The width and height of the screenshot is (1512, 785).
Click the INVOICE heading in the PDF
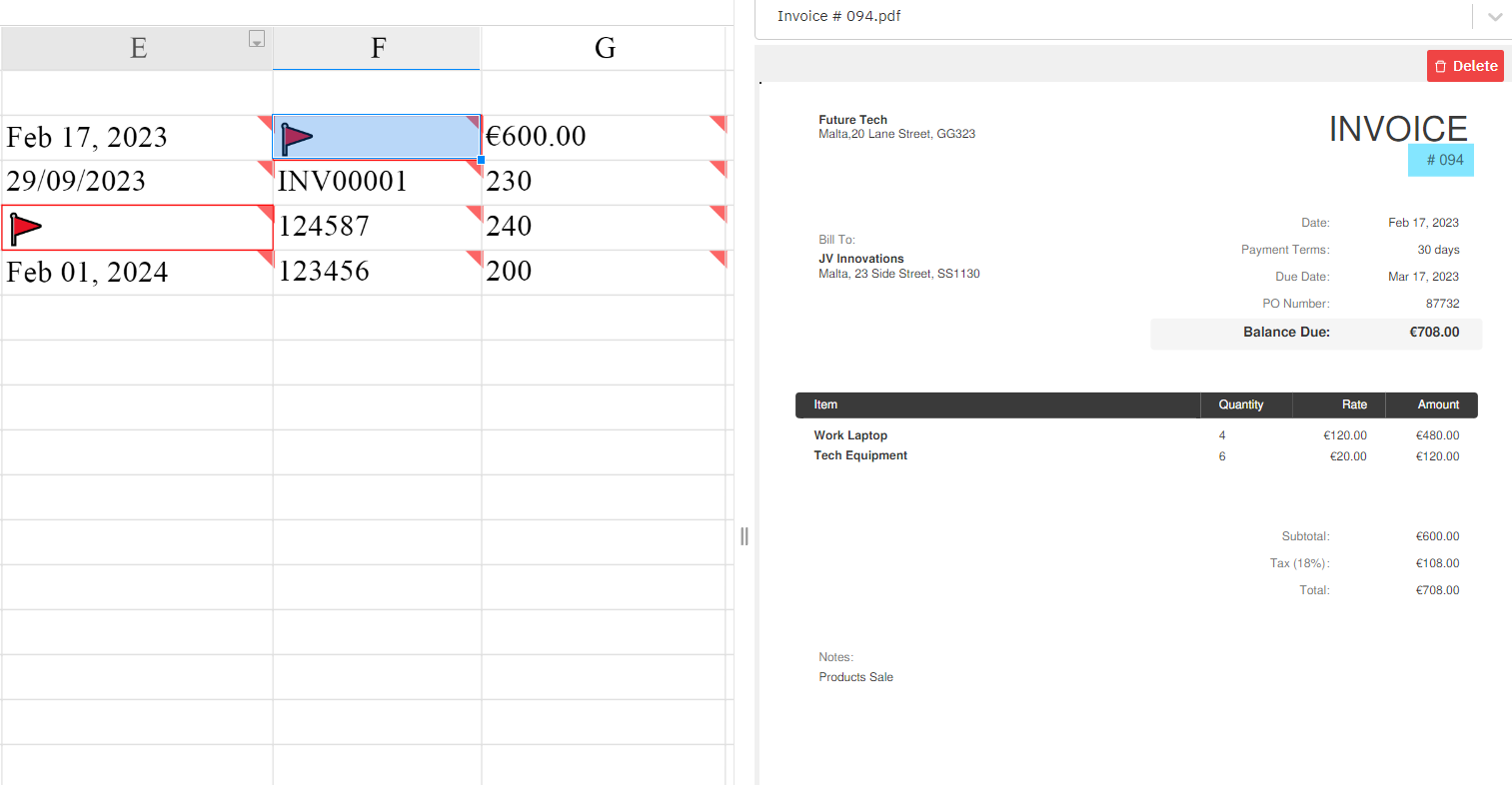[1398, 129]
